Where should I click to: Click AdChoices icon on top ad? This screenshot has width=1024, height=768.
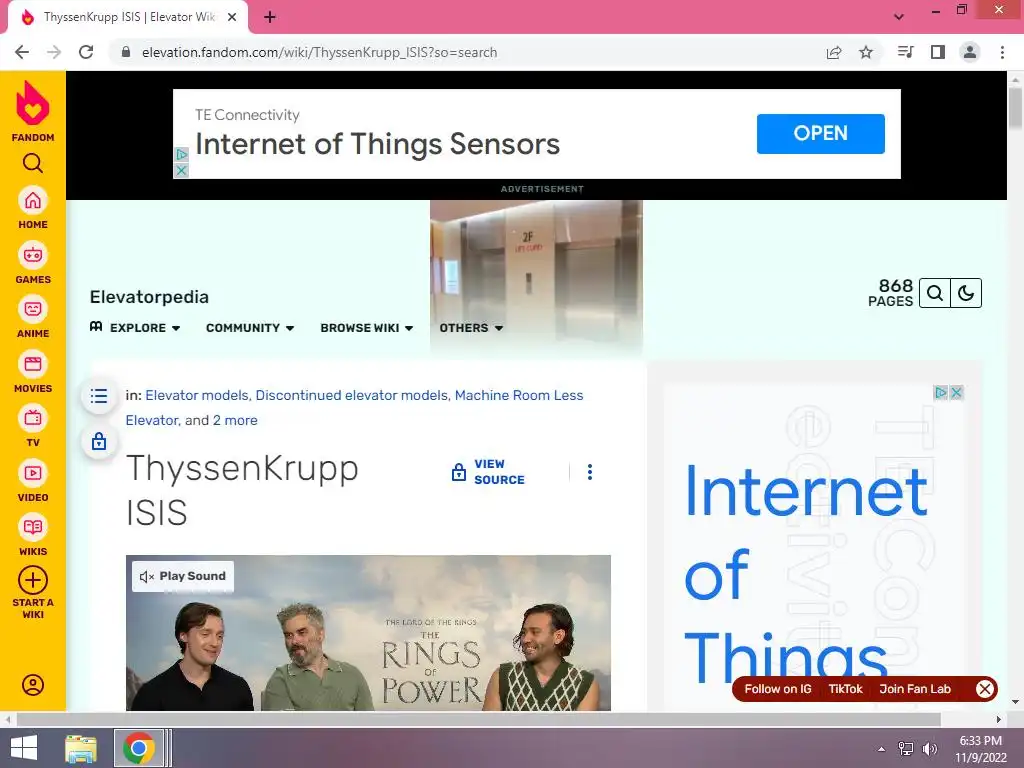pyautogui.click(x=182, y=155)
